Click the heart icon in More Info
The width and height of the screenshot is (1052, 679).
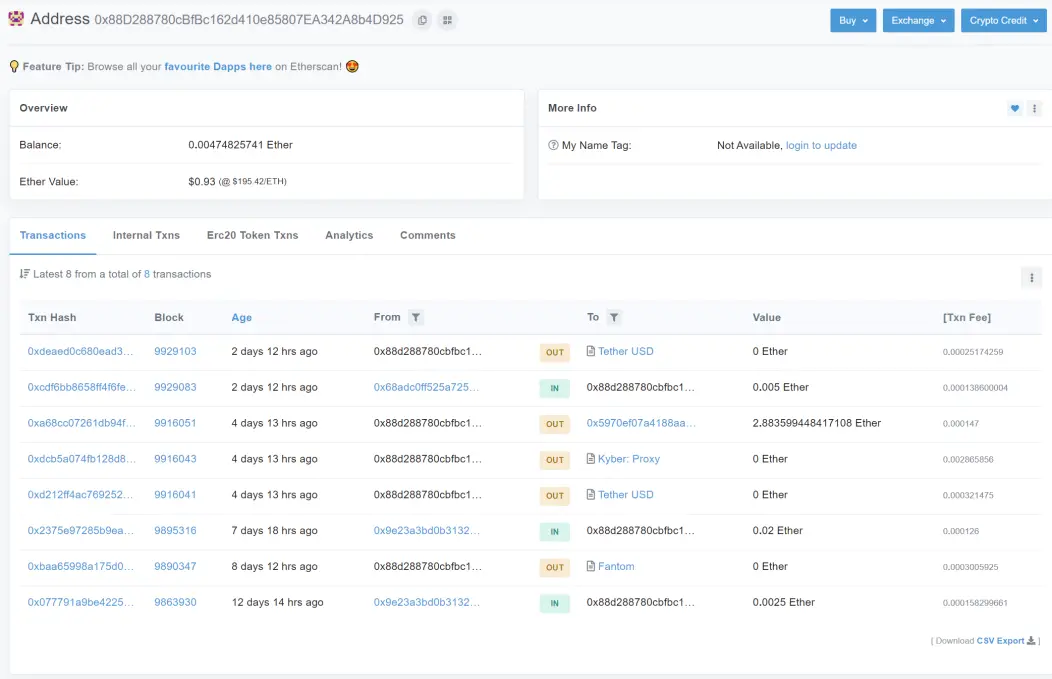click(1014, 108)
